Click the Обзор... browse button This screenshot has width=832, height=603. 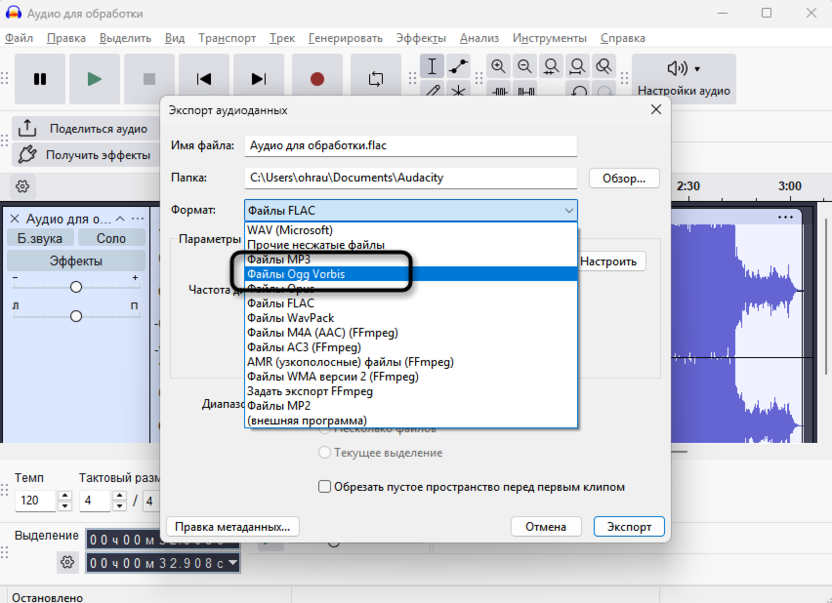tap(624, 178)
